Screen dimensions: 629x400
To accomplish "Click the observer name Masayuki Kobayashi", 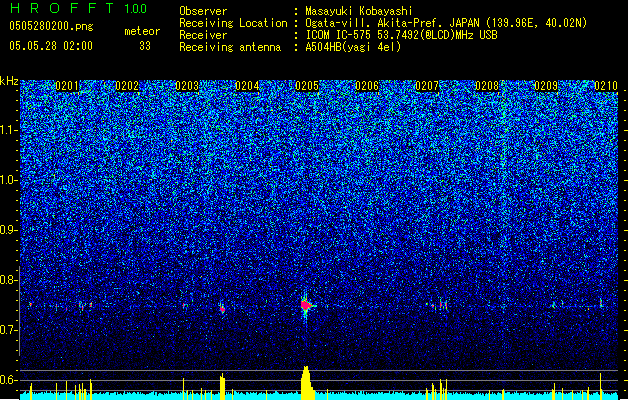I will (359, 11).
